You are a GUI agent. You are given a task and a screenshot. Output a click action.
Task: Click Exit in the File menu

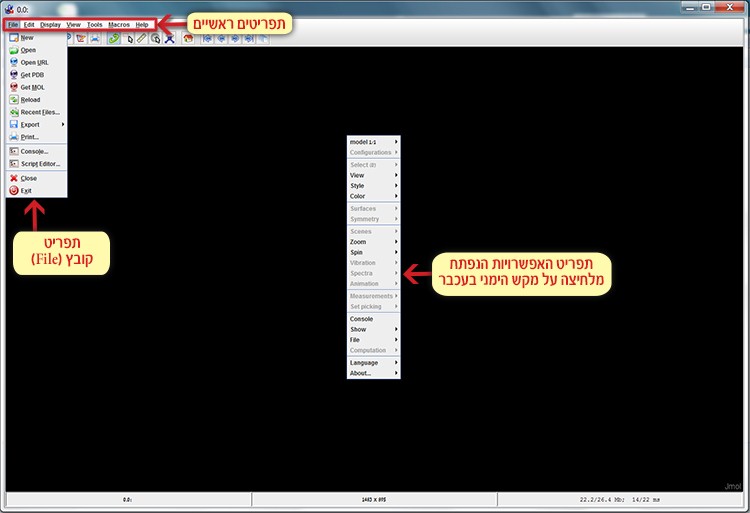[x=26, y=190]
